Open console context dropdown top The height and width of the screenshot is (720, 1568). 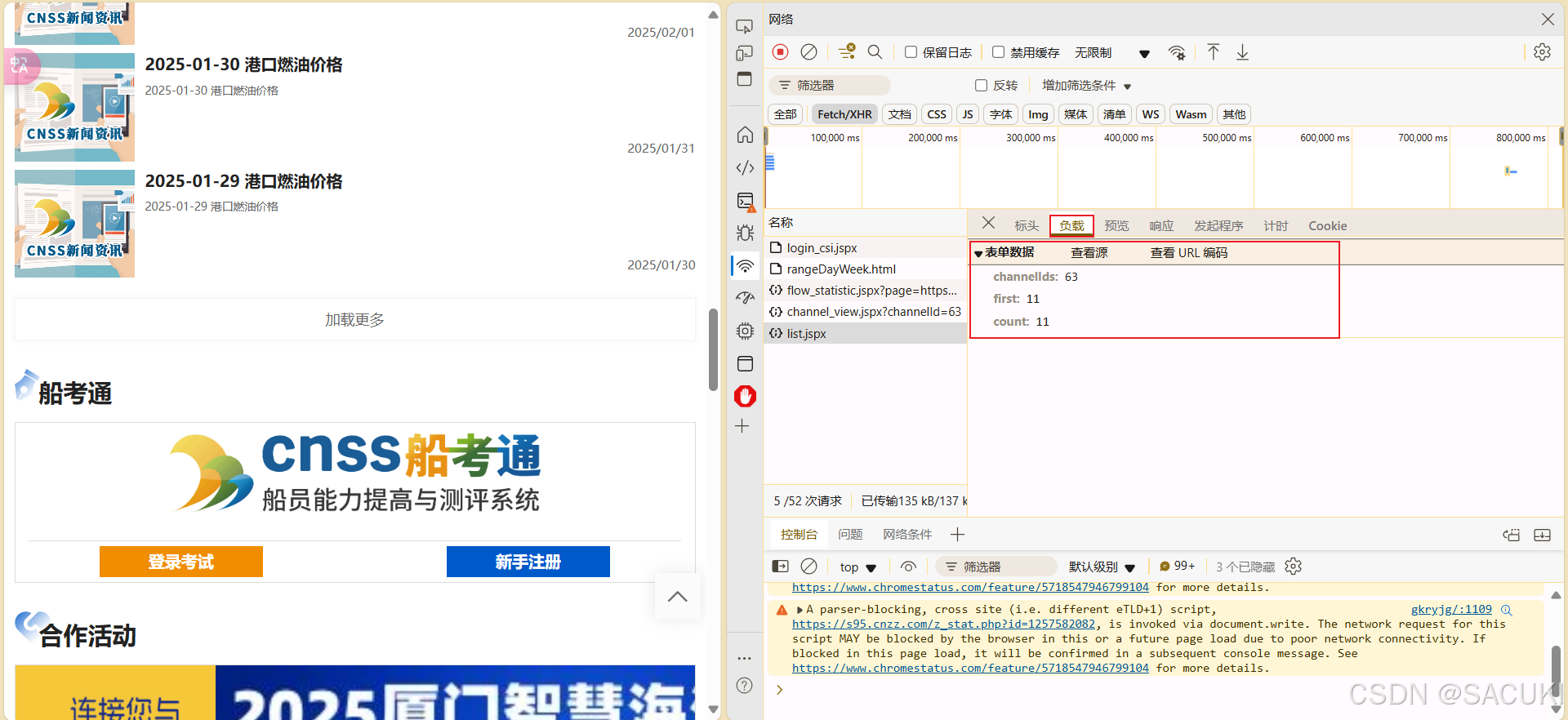[857, 567]
